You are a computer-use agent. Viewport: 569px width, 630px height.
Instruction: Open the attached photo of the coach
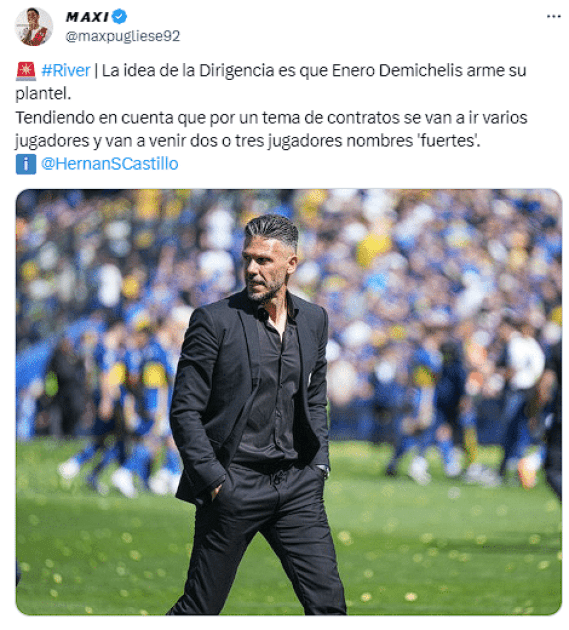point(289,402)
